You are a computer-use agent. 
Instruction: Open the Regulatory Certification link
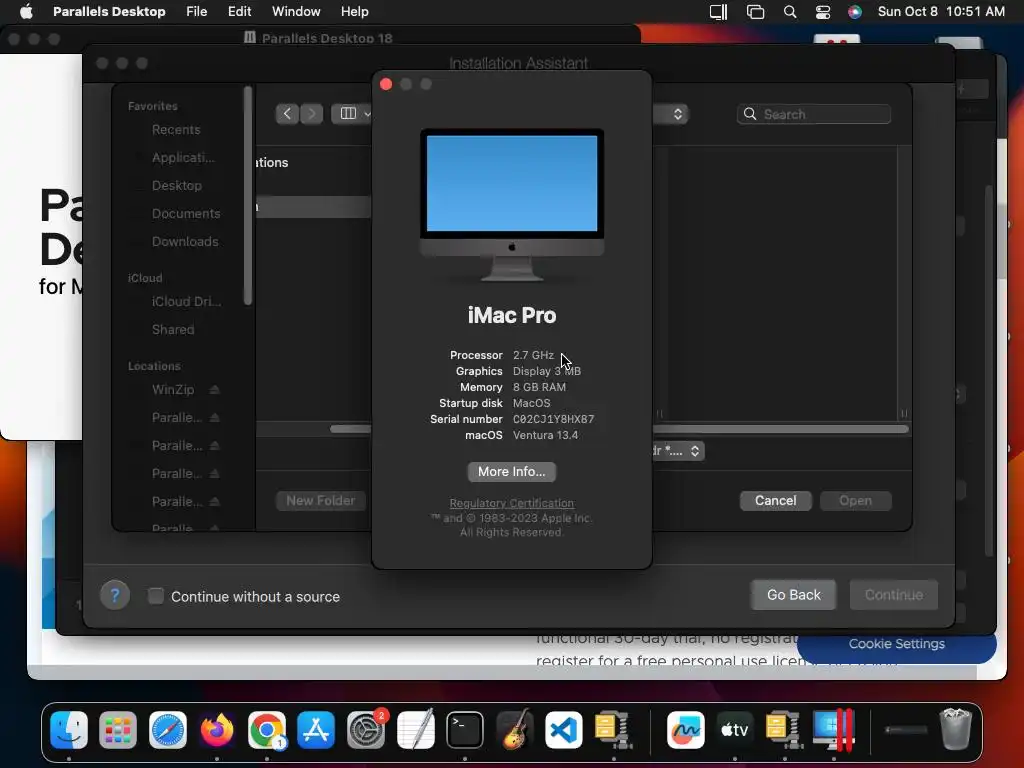[511, 503]
